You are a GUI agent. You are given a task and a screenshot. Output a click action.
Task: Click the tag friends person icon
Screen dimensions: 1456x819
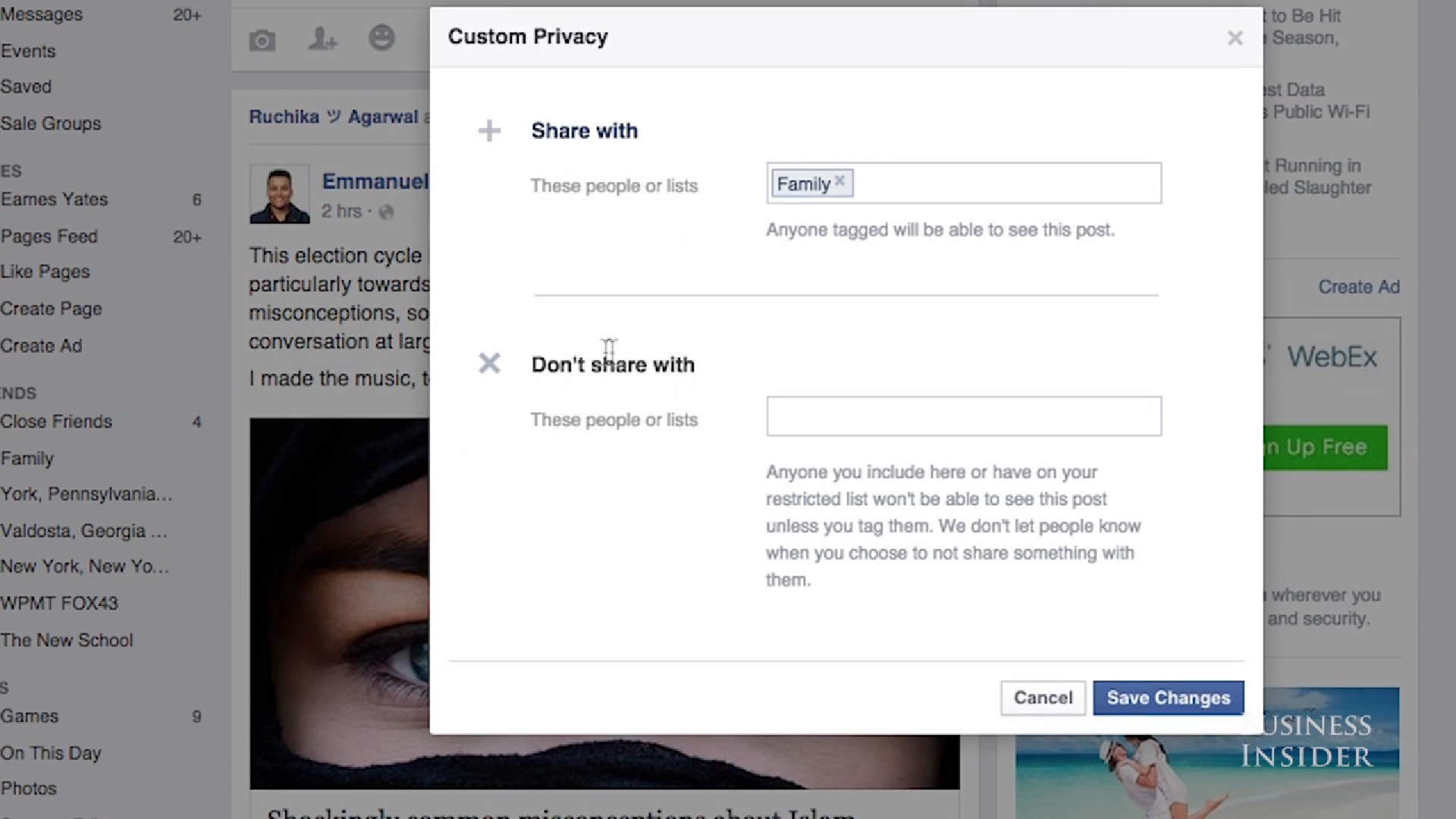click(x=322, y=39)
